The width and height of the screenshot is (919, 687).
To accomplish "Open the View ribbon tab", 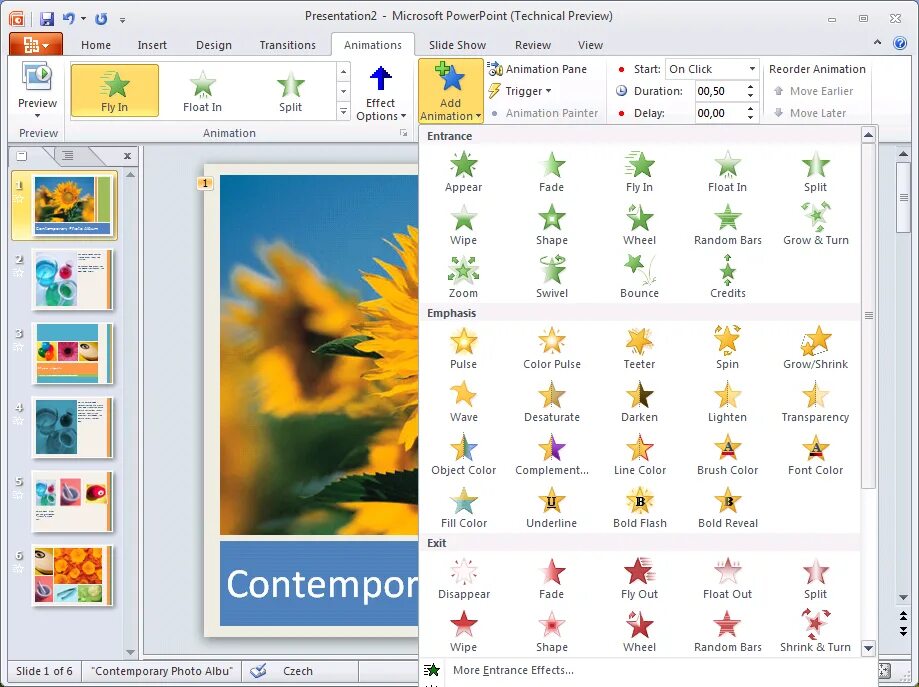I will click(590, 45).
